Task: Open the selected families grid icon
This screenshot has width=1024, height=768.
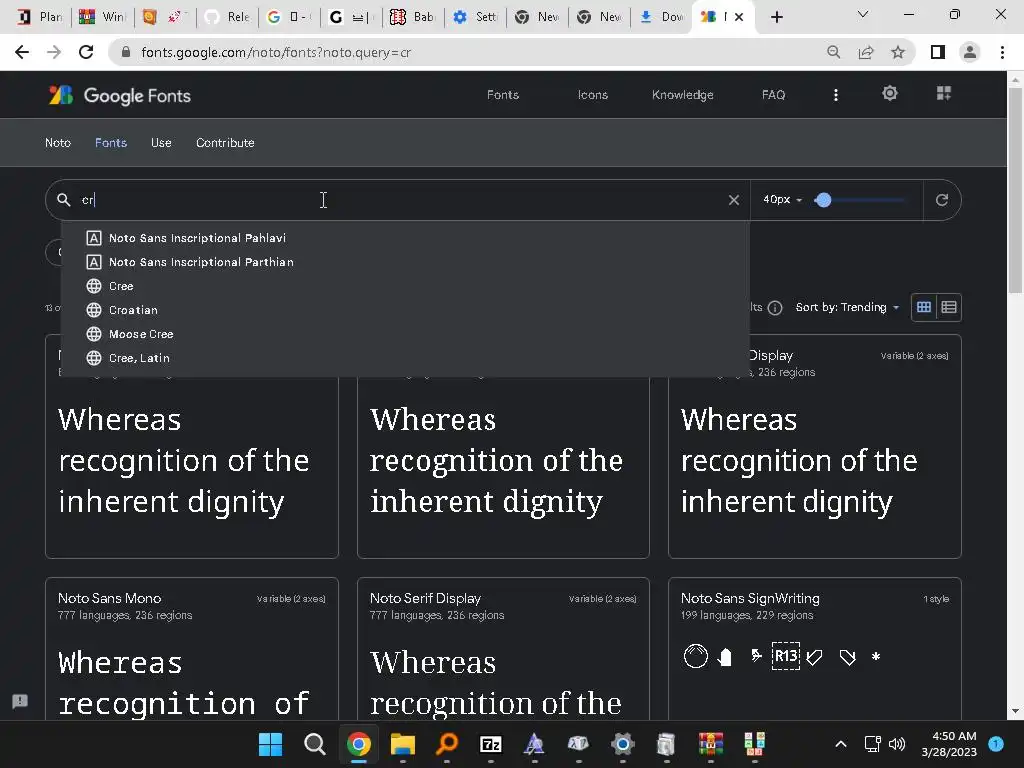Action: coord(944,93)
